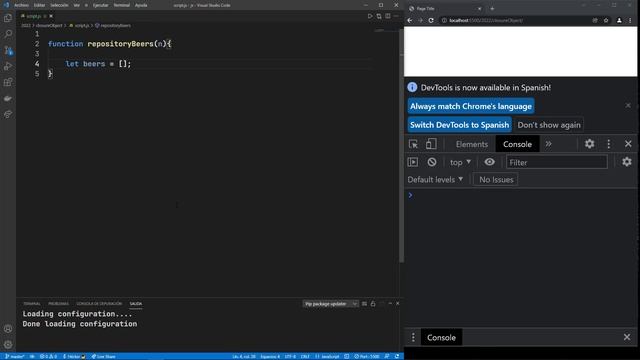
Task: Open the Docker view in activity bar
Action: (8, 98)
